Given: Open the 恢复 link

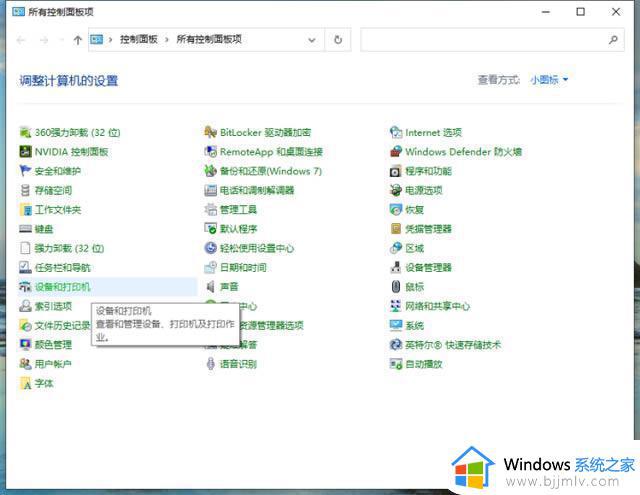Looking at the screenshot, I should coord(415,210).
